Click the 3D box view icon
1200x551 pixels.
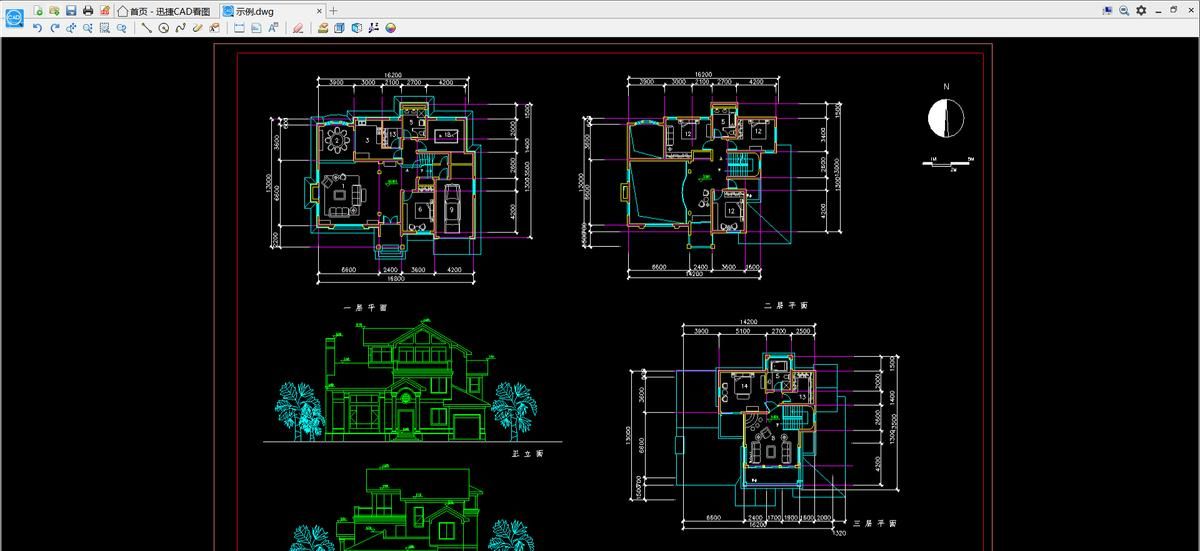(340, 28)
